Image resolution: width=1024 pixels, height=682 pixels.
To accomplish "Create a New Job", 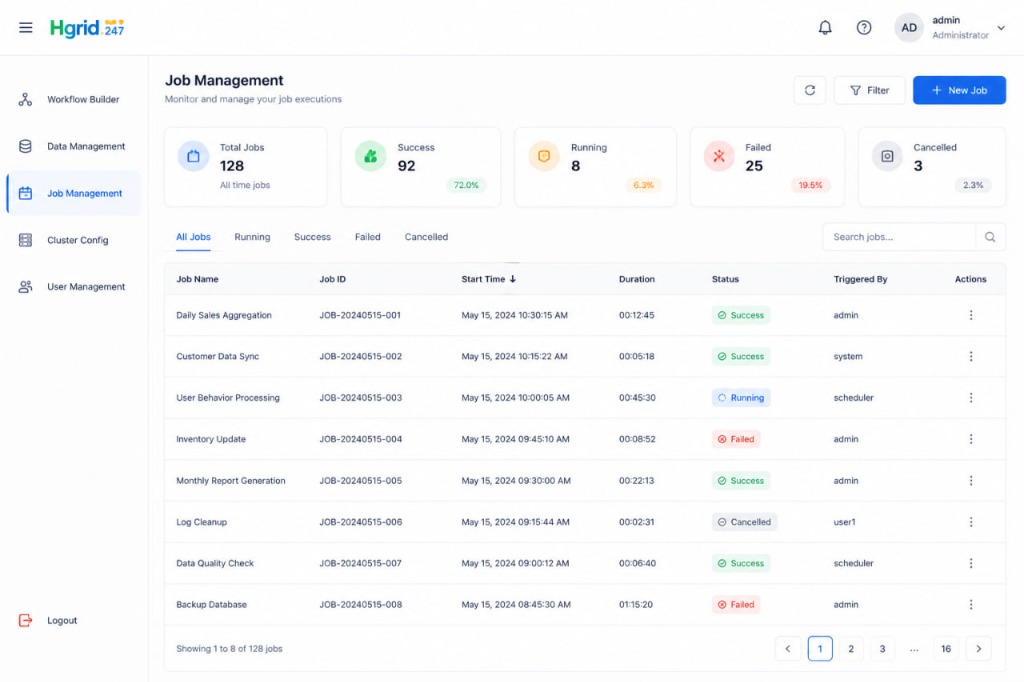I will click(x=959, y=90).
